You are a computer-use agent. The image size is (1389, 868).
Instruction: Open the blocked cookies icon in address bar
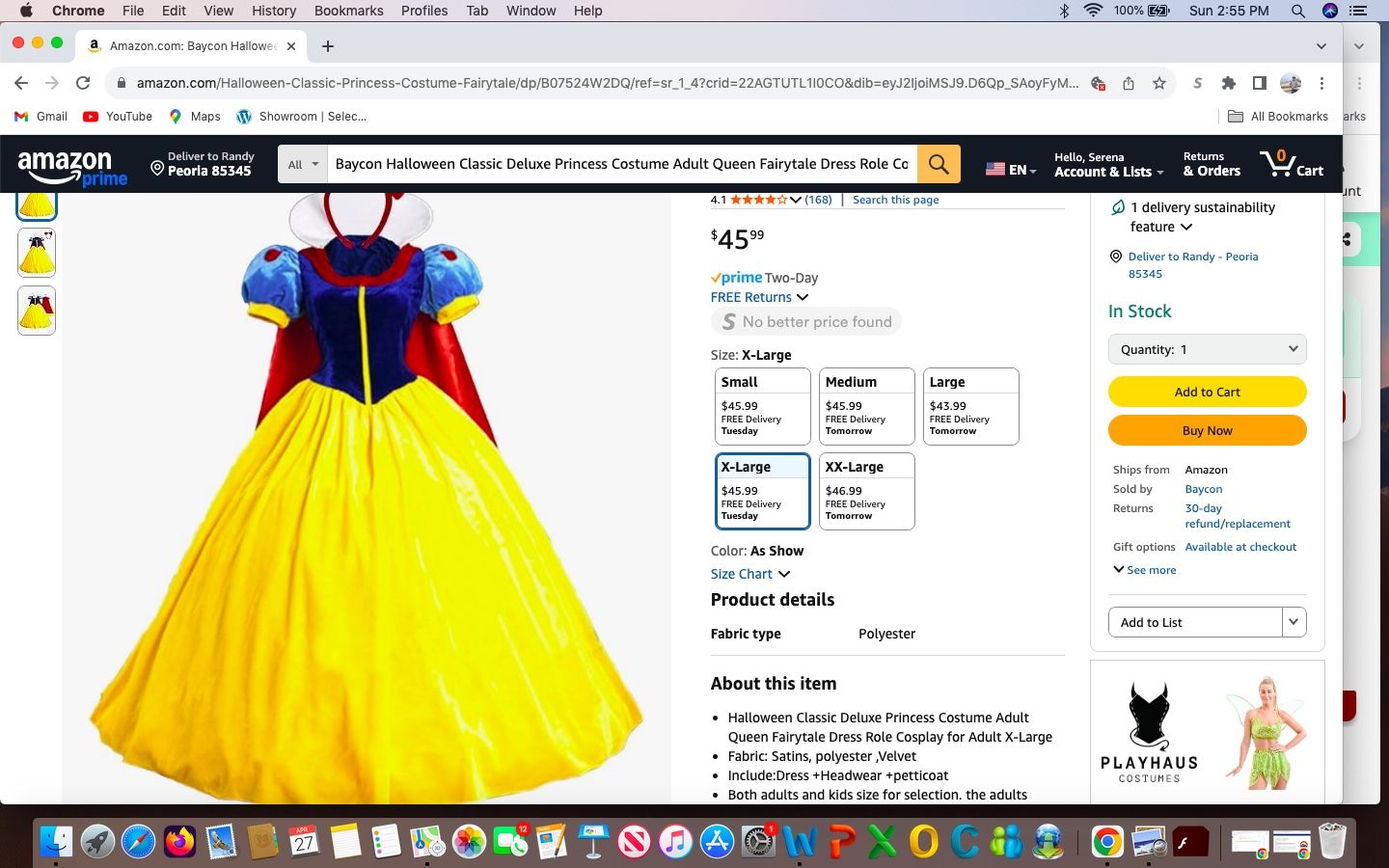pyautogui.click(x=1098, y=83)
